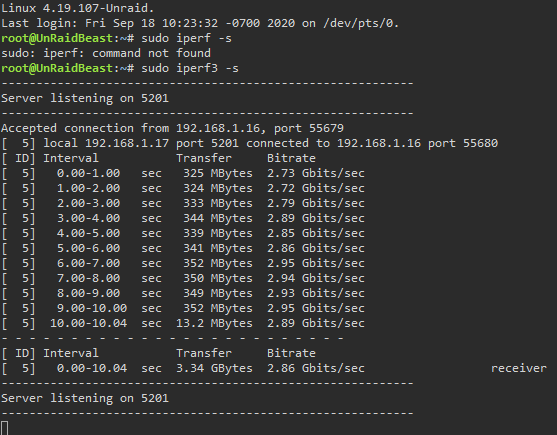The width and height of the screenshot is (557, 435).
Task: Click the 'Transfer' header in the summary table
Action: 204,353
